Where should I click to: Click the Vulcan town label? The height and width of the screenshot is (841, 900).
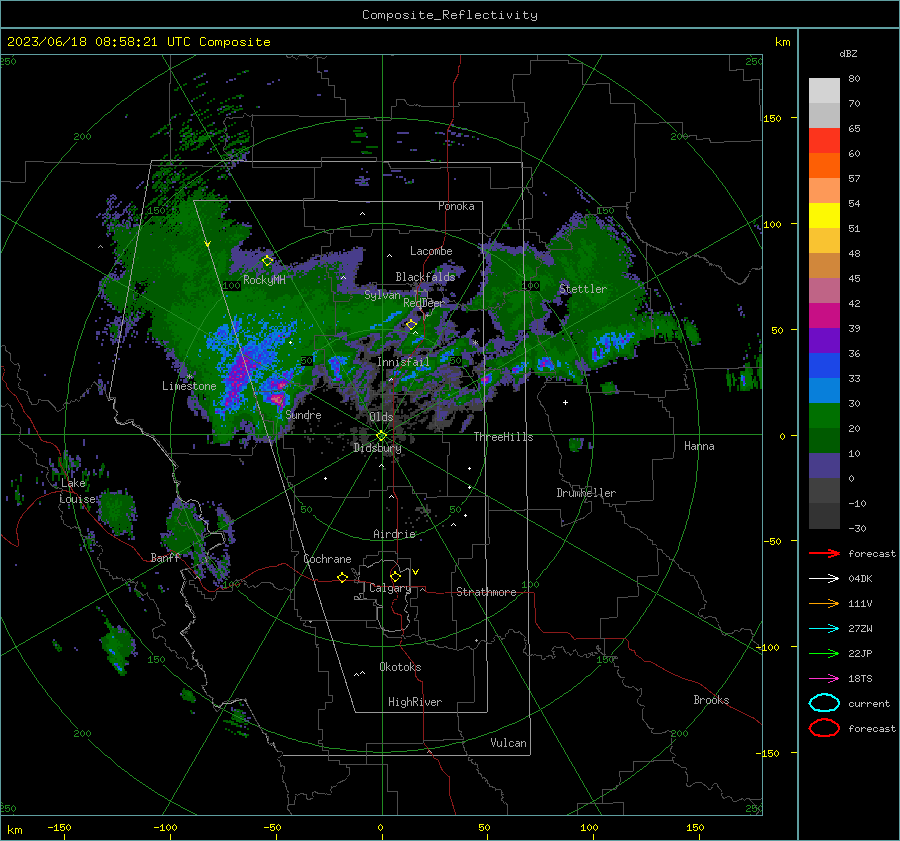[508, 743]
